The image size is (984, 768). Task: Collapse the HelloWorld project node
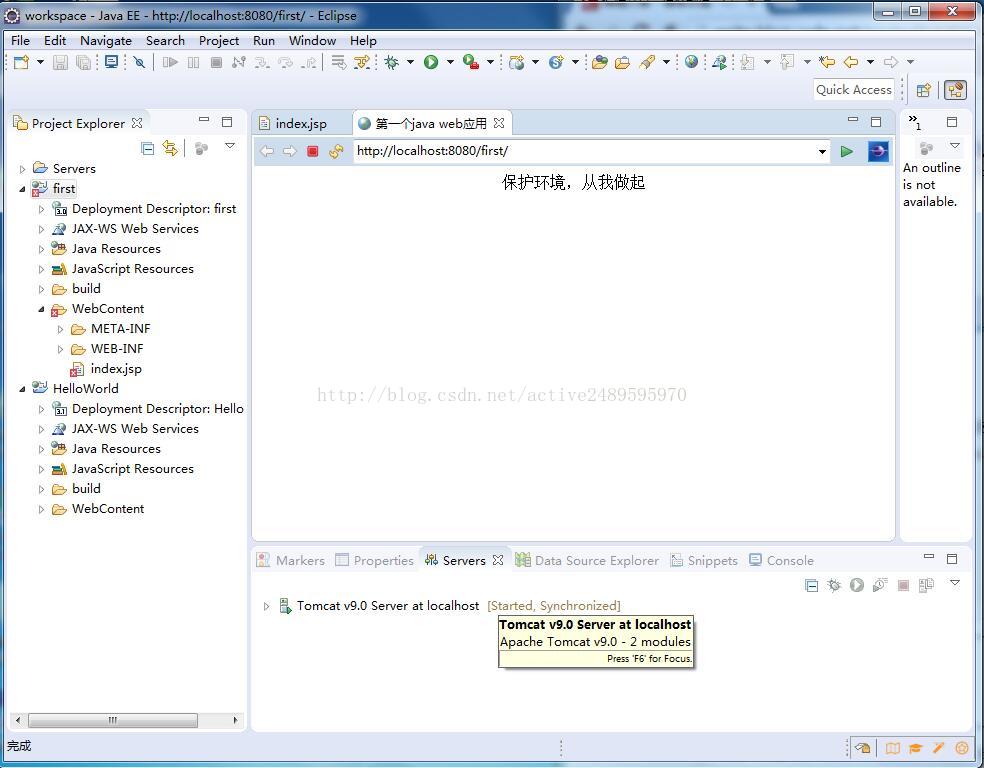[x=23, y=389]
